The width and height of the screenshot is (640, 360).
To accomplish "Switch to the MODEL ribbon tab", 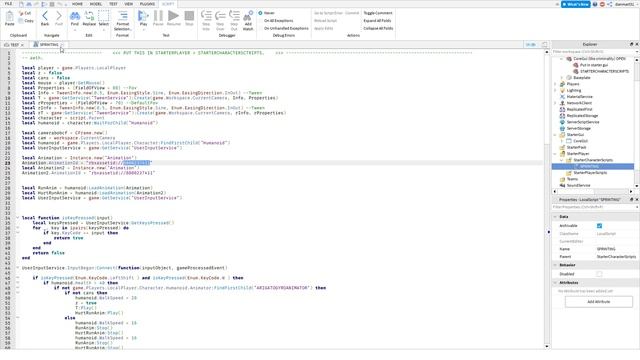I will pos(96,4).
